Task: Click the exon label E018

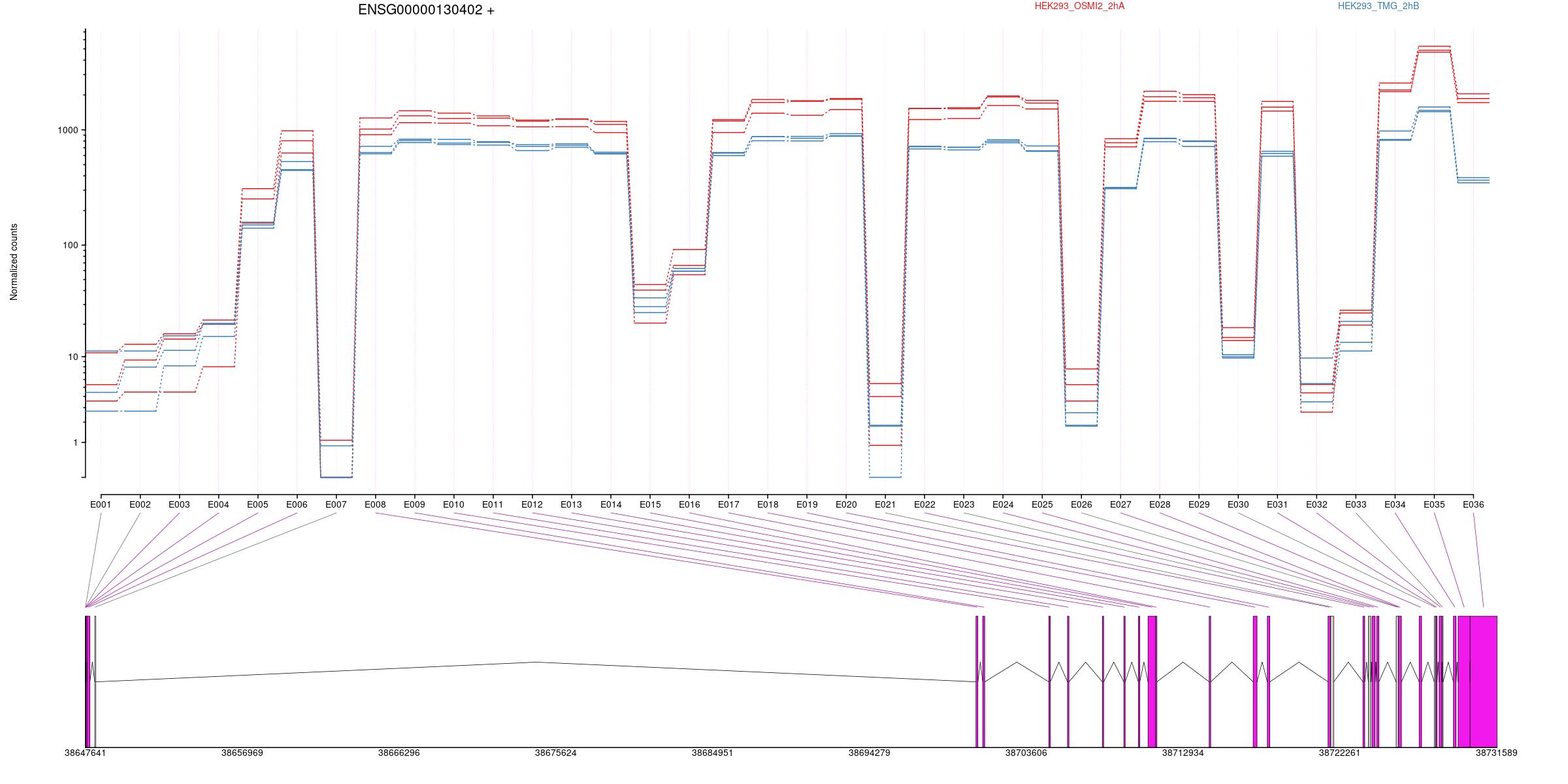Action: pos(768,504)
